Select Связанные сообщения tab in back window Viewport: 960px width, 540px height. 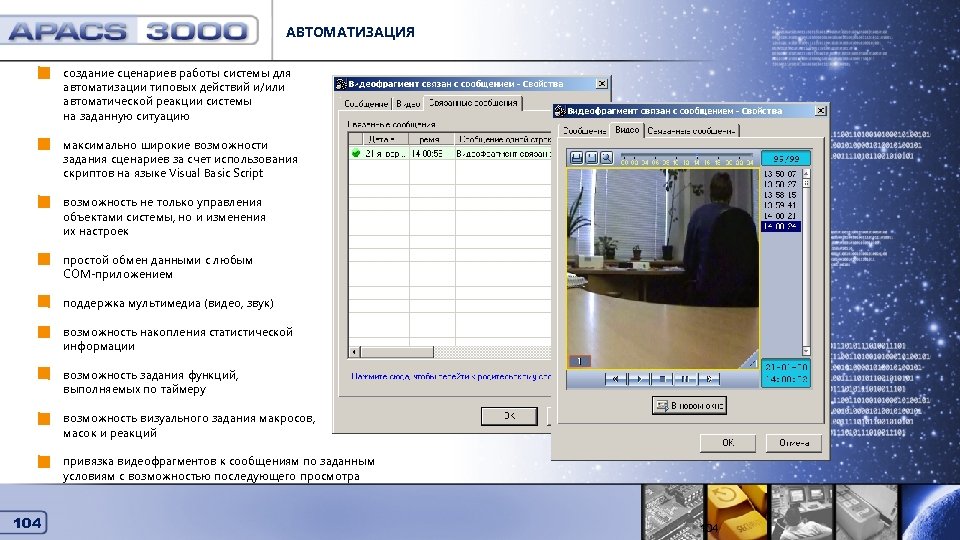click(473, 102)
